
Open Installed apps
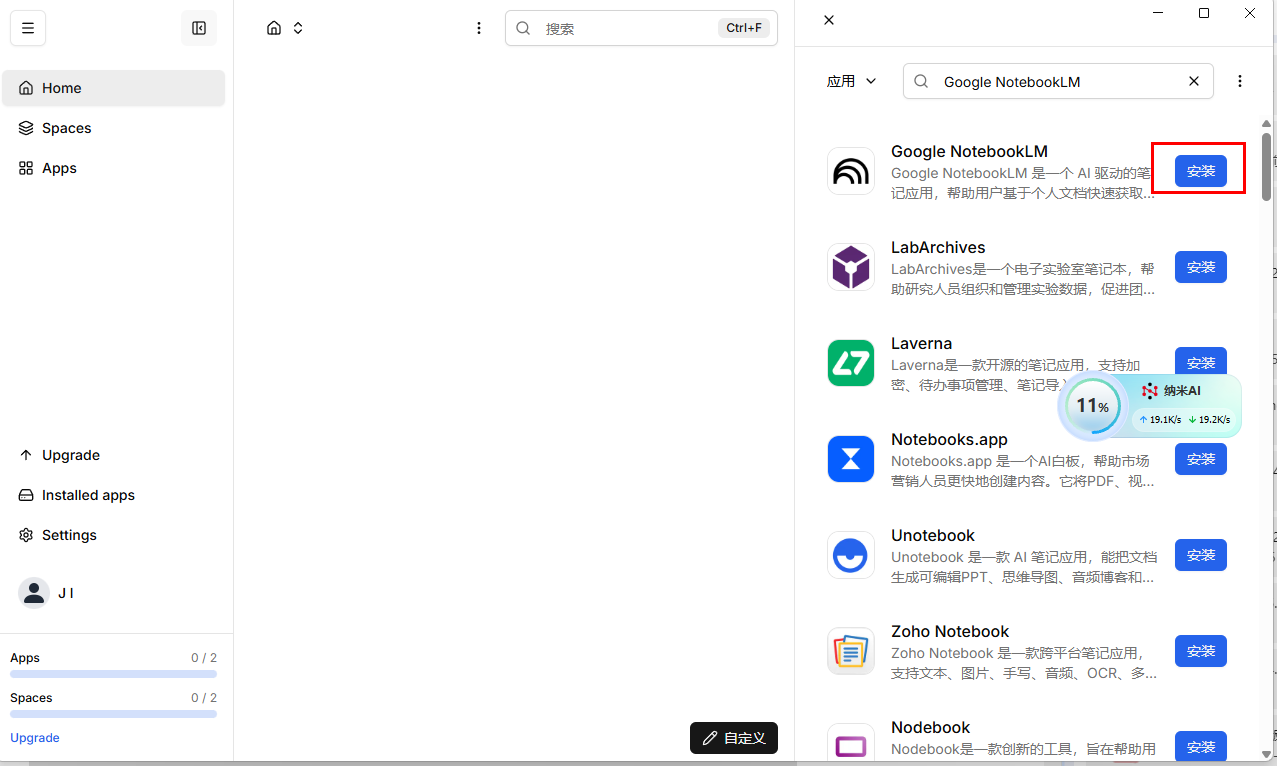coord(113,495)
